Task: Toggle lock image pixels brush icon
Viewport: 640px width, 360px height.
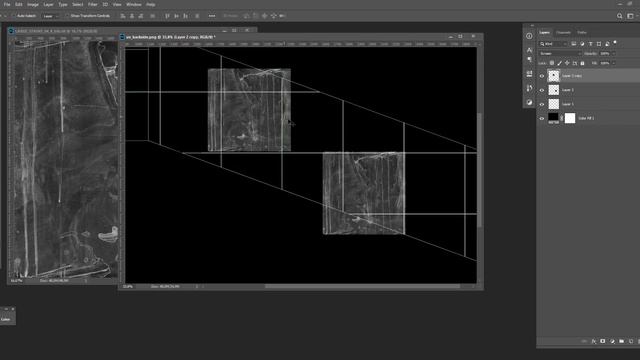Action: pos(560,63)
